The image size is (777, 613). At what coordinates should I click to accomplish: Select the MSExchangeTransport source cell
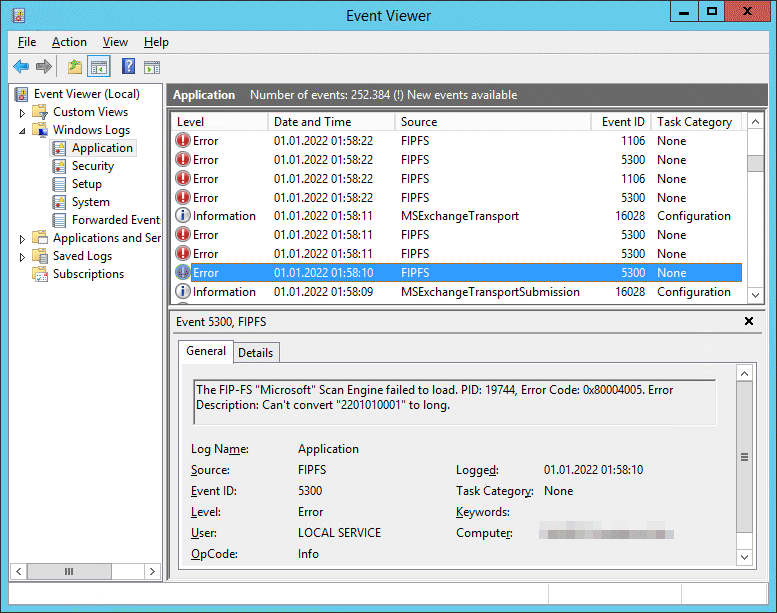[x=460, y=216]
